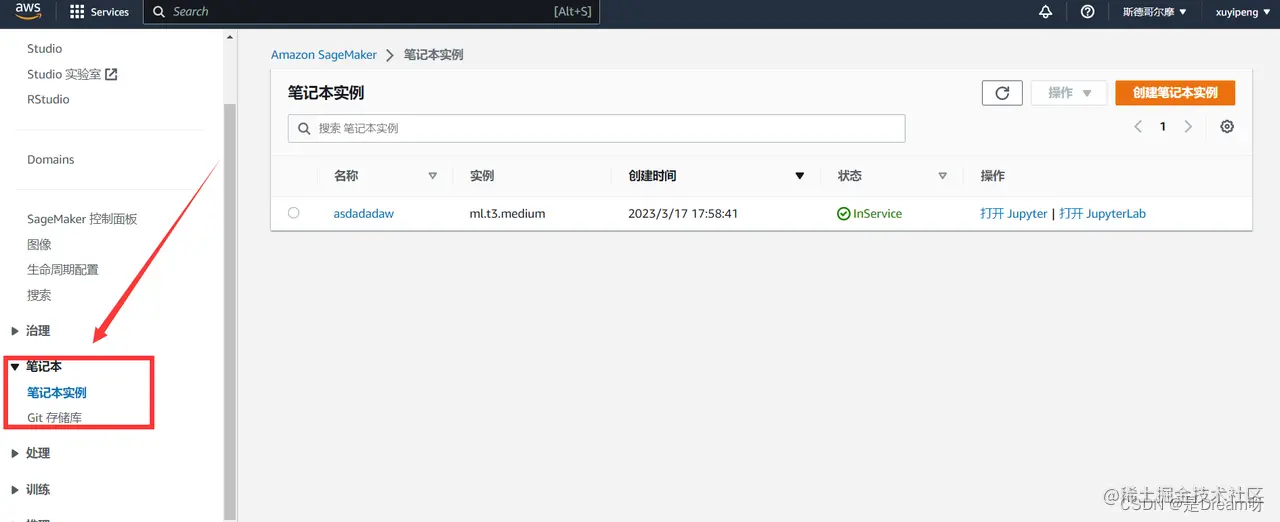The image size is (1280, 522).
Task: Click the refresh notebook instances button
Action: [x=1002, y=93]
